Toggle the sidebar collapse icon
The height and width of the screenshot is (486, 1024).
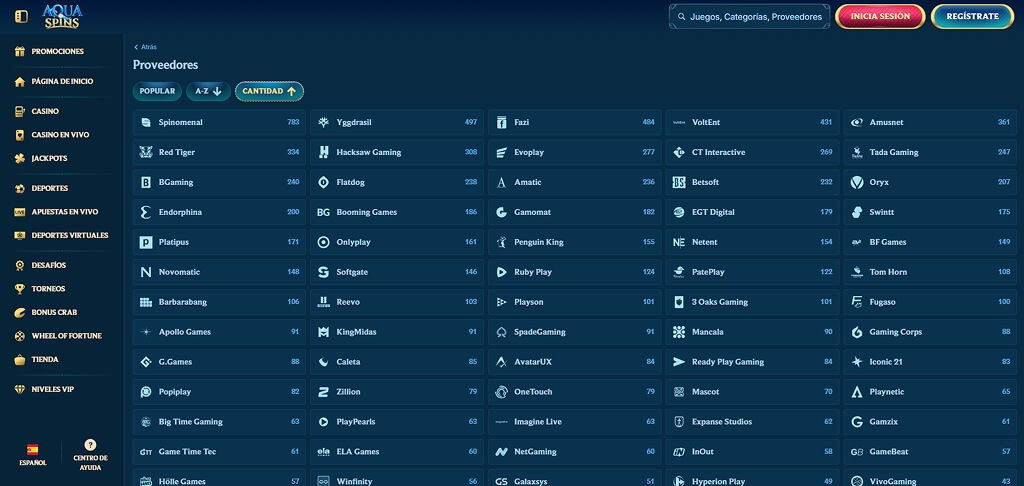click(22, 16)
